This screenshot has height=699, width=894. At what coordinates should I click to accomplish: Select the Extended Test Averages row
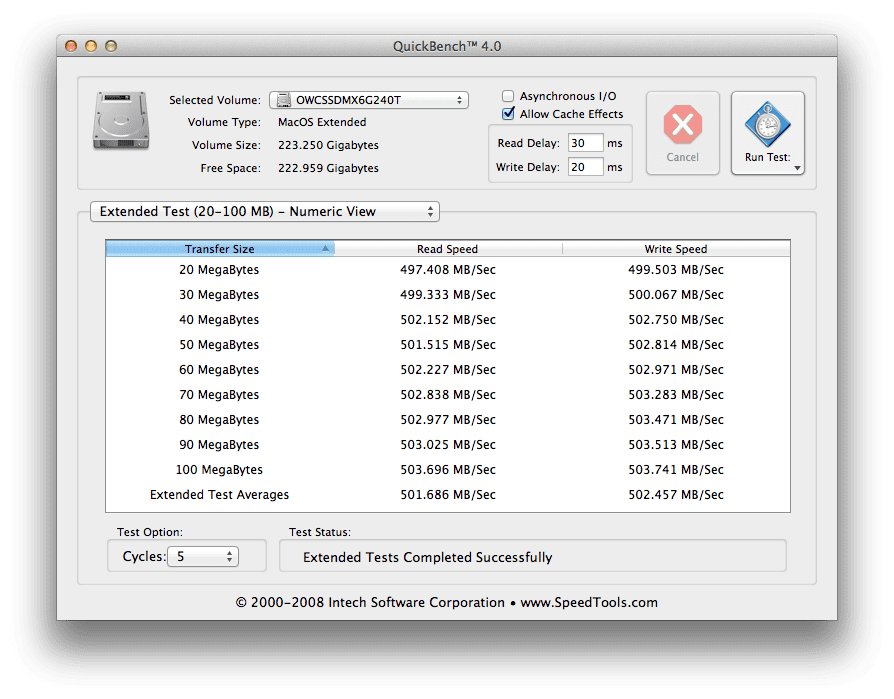[x=447, y=495]
